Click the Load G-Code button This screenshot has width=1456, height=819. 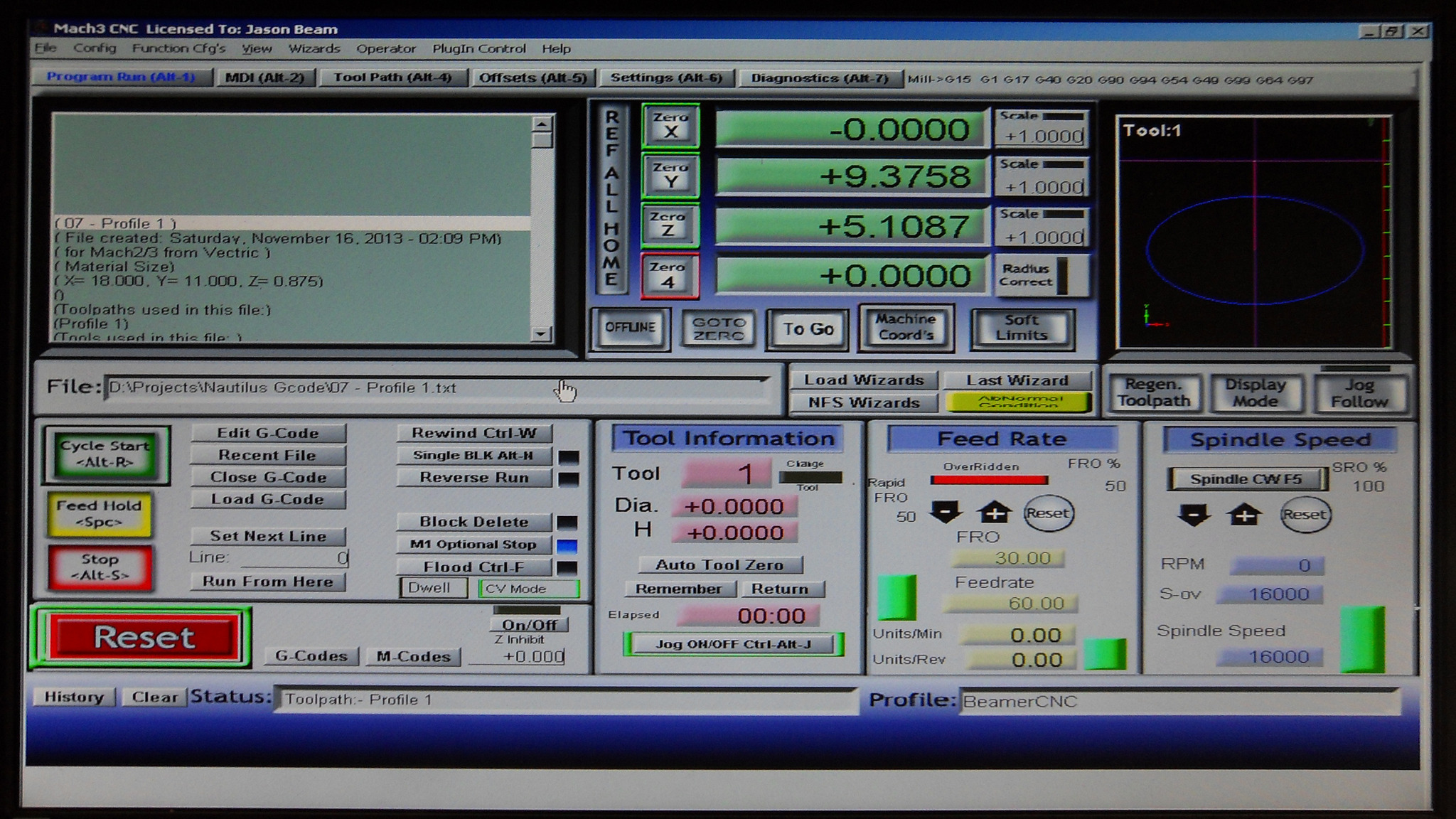coord(267,499)
